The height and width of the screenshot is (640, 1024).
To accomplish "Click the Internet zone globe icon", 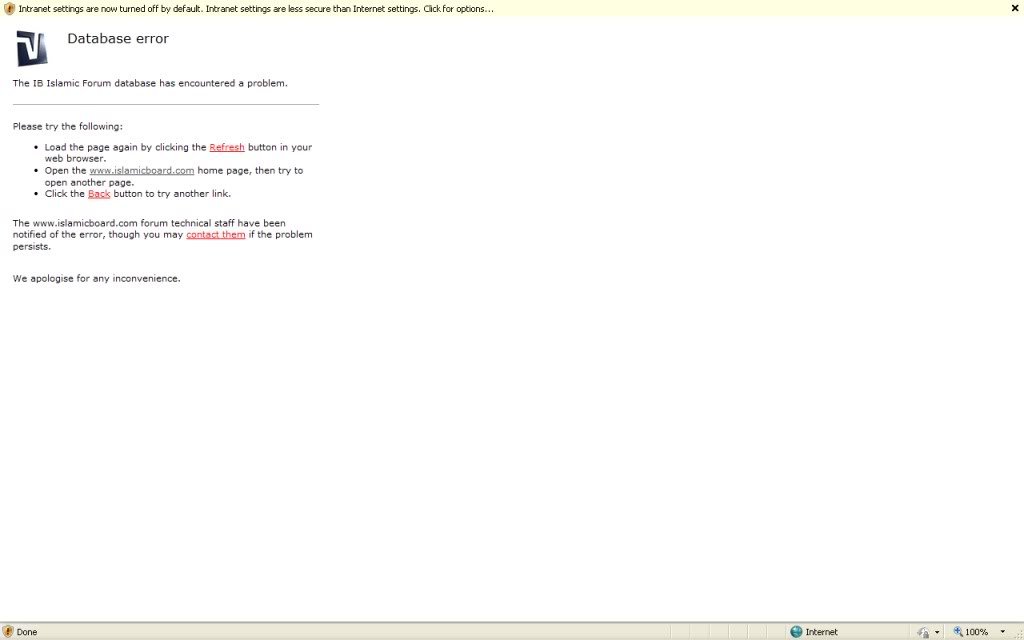I will coord(796,632).
